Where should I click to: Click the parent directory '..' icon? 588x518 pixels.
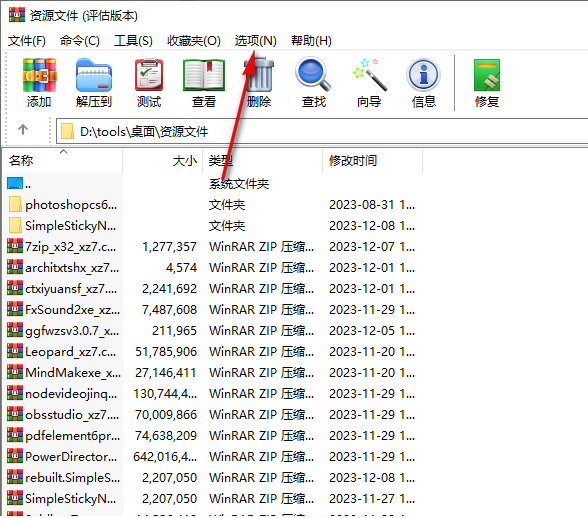coord(15,183)
